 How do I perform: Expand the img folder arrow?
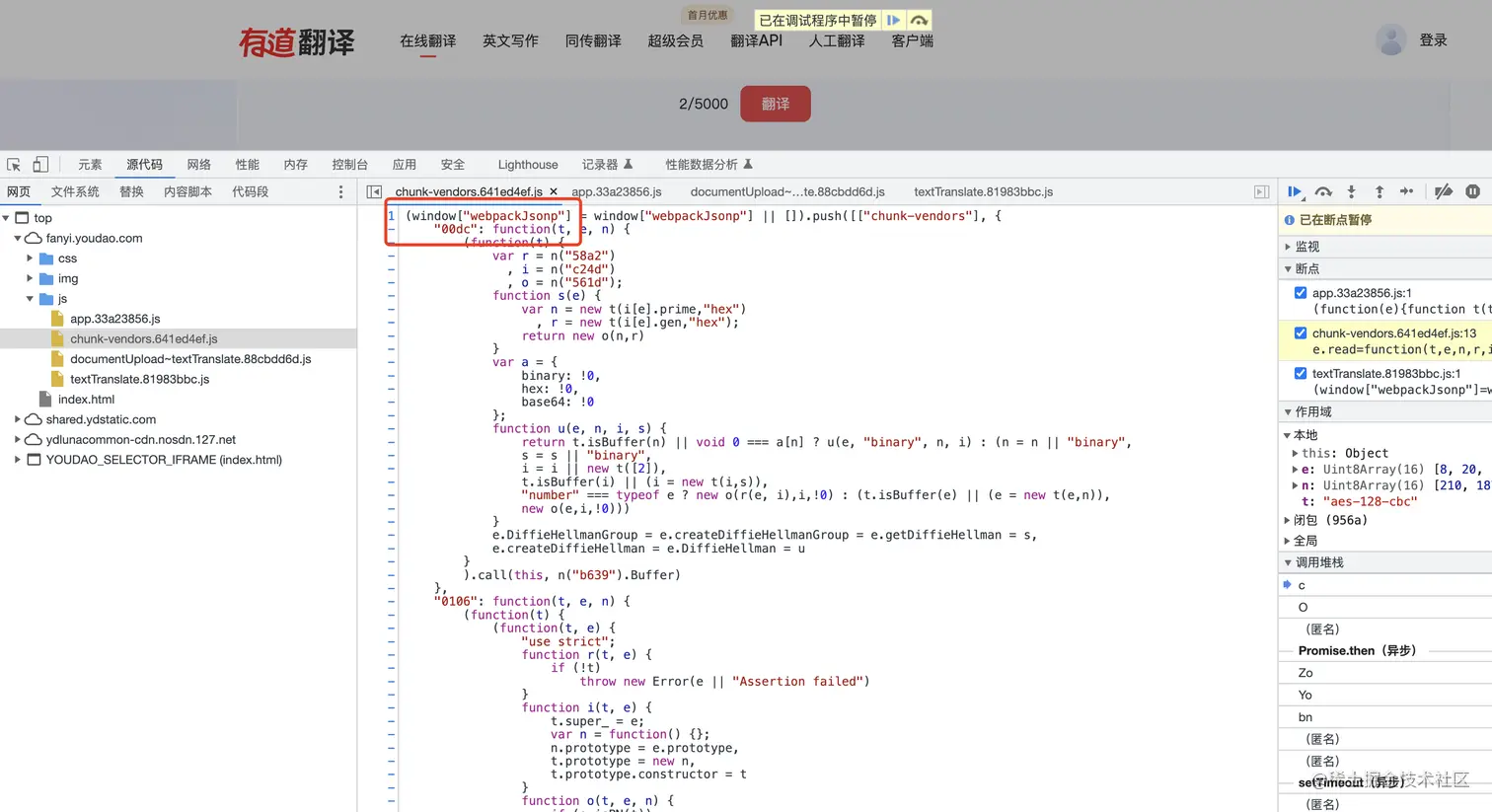pyautogui.click(x=30, y=278)
